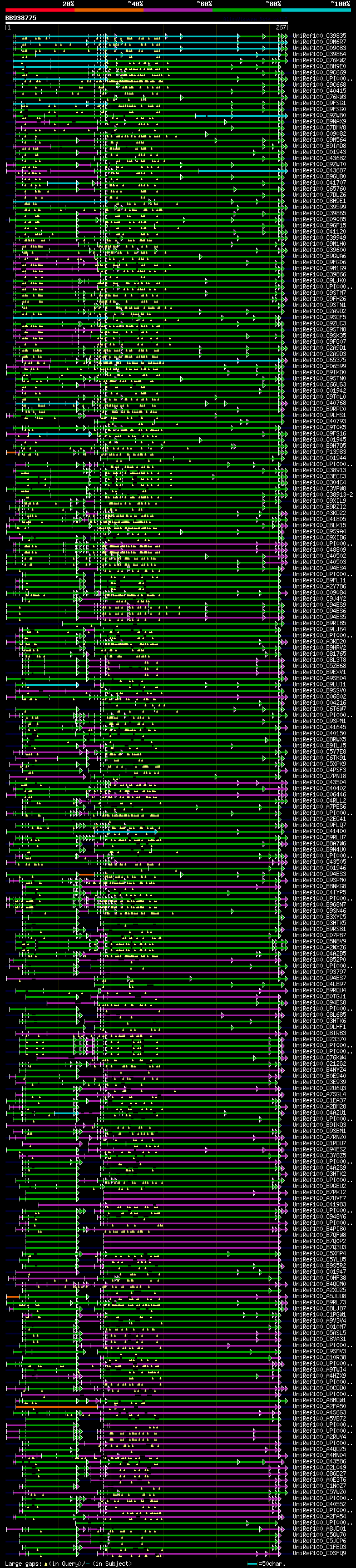Image resolution: width=356 pixels, height=1568 pixels.
Task: Select hit UniRef100_Q9ZUC3
Action: (x=319, y=323)
